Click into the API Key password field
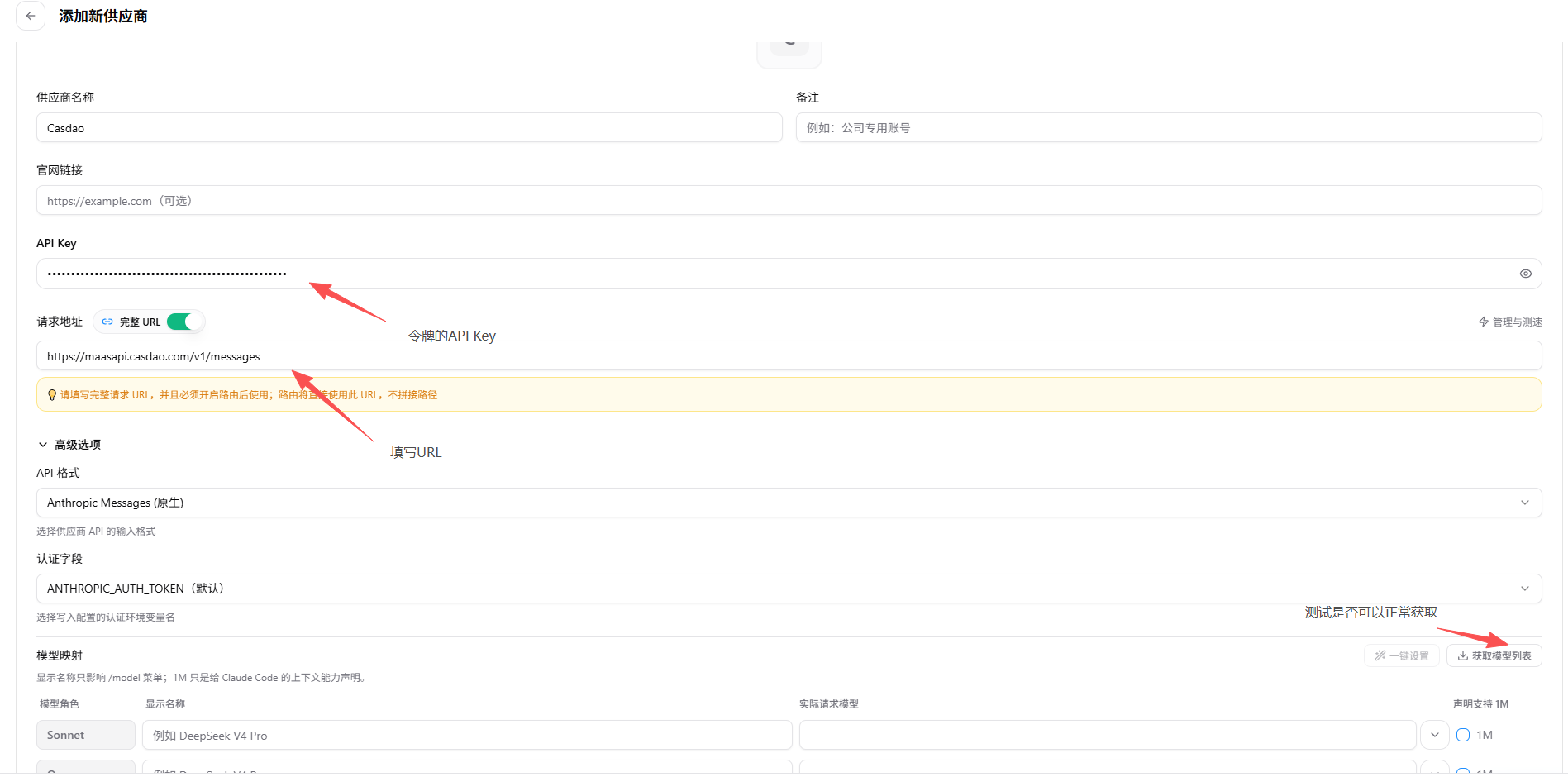Image resolution: width=1568 pixels, height=777 pixels. pyautogui.click(x=789, y=274)
